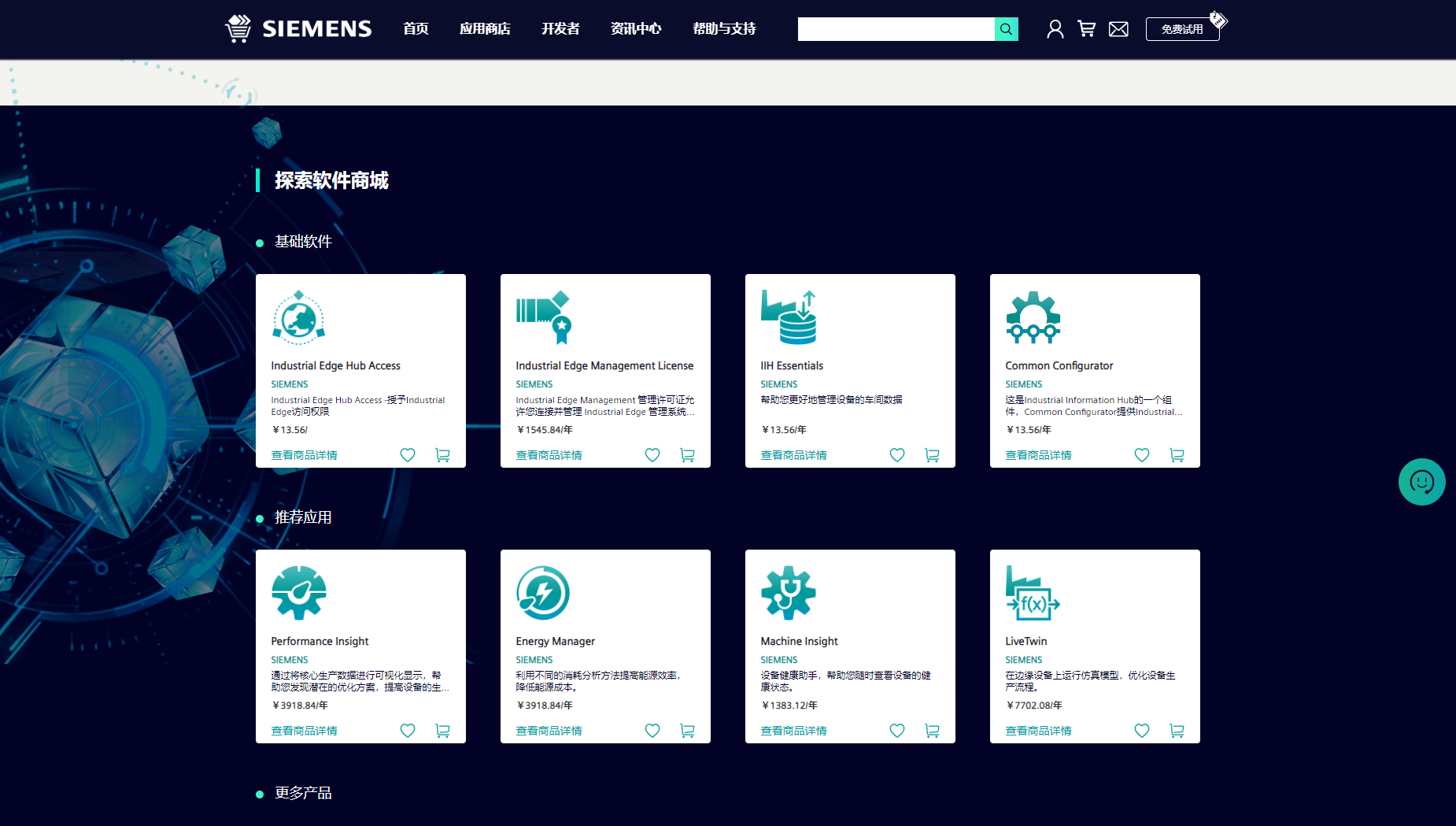Select 资讯中心 in the navigation bar
Viewport: 1456px width, 826px height.
click(x=636, y=28)
